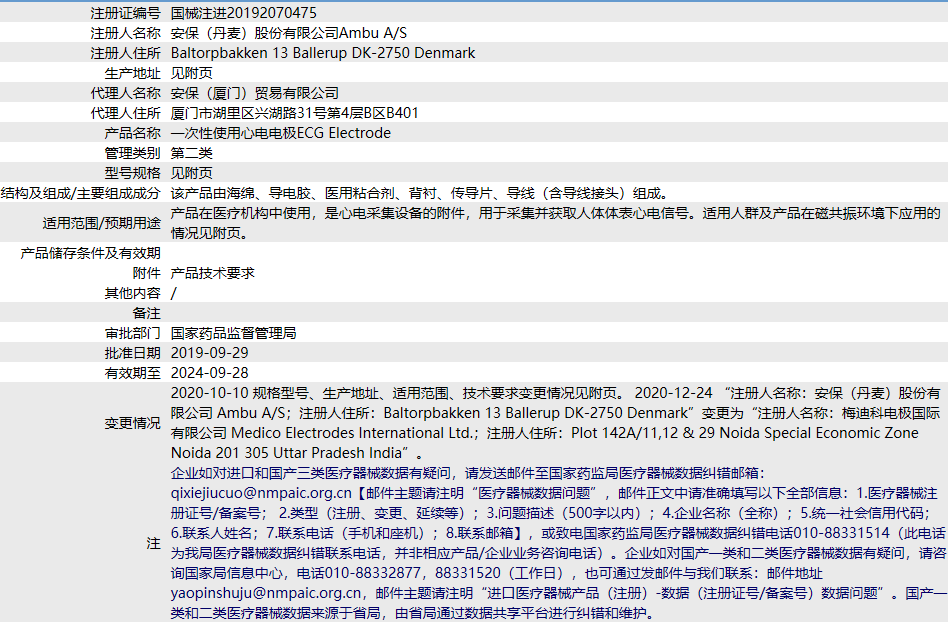The image size is (952, 625).
Task: Select the expiry date 2024-09-28
Action: pos(210,373)
